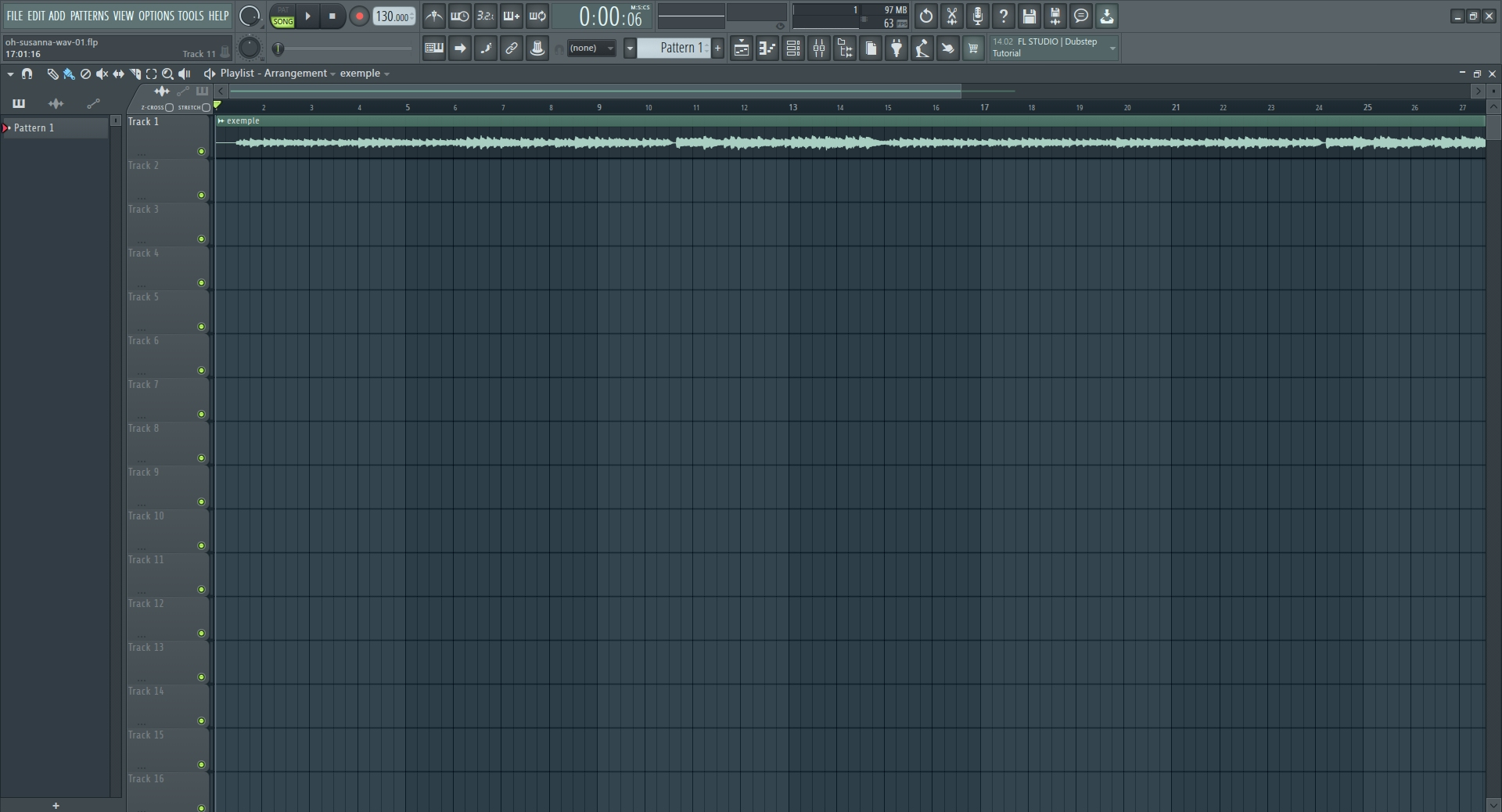The image size is (1502, 812).
Task: Open the Playlist window icon
Action: click(x=741, y=49)
